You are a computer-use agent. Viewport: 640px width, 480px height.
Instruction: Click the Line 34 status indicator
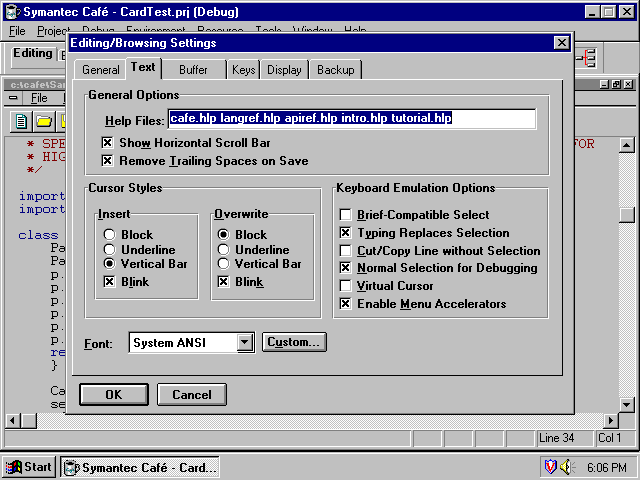tap(563, 438)
